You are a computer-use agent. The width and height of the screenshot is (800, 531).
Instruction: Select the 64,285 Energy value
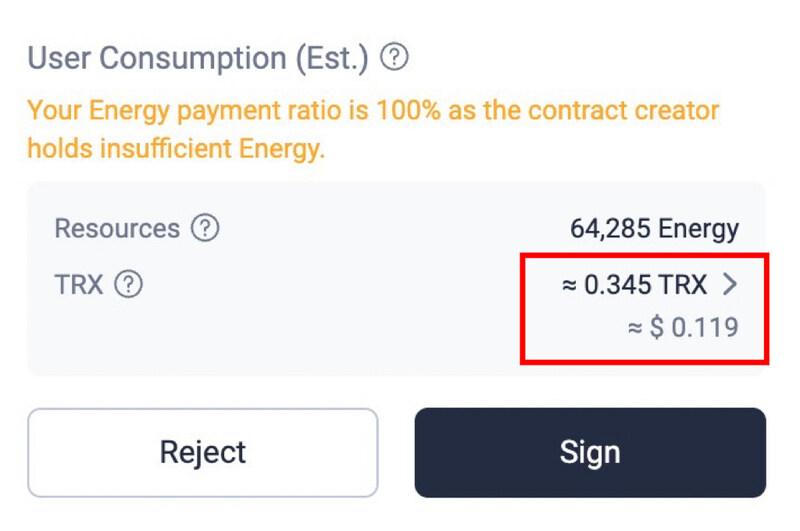click(655, 229)
